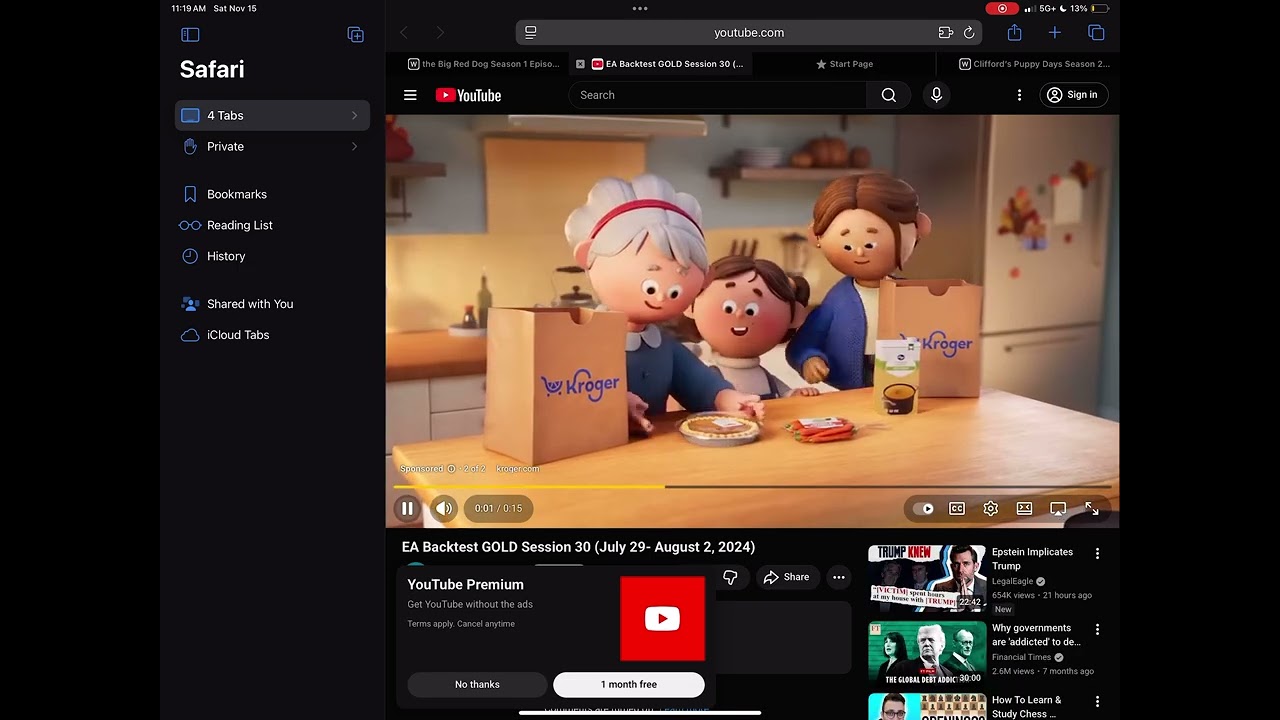Open the YouTube hamburger guide menu
Image resolution: width=1280 pixels, height=720 pixels.
[x=410, y=95]
